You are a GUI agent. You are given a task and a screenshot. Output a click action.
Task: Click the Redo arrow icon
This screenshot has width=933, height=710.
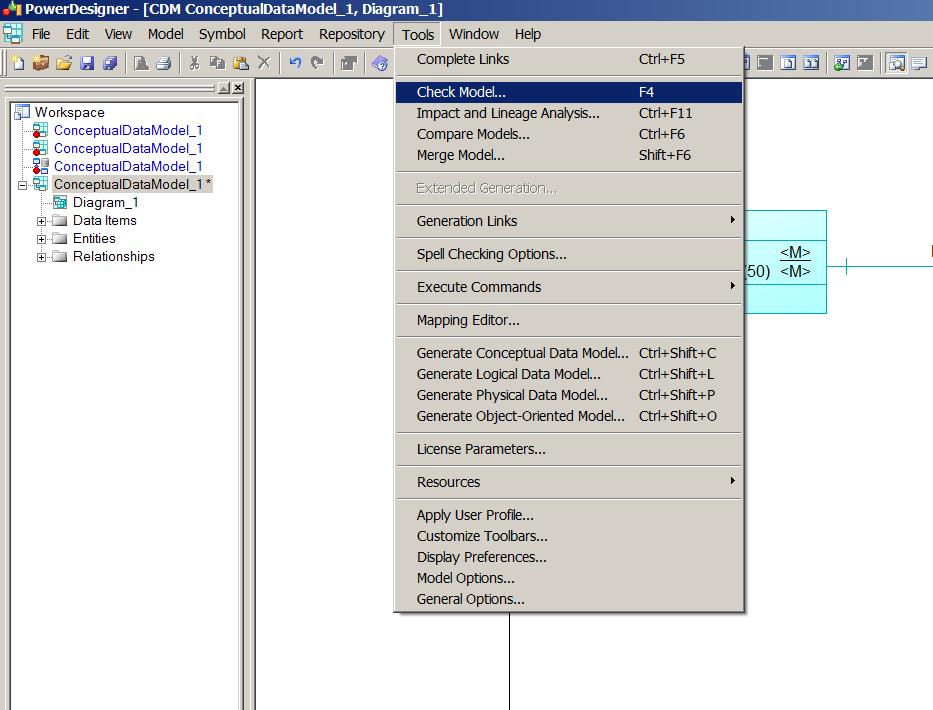pos(317,62)
